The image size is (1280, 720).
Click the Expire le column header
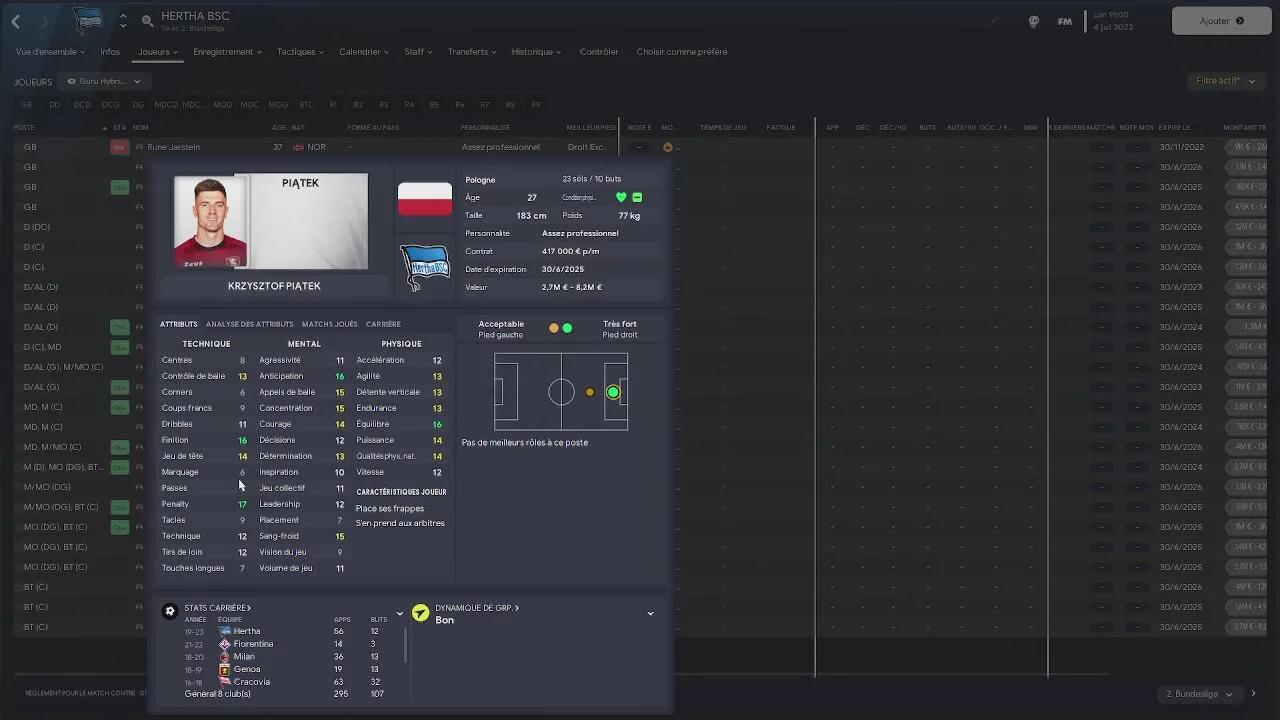point(1175,127)
